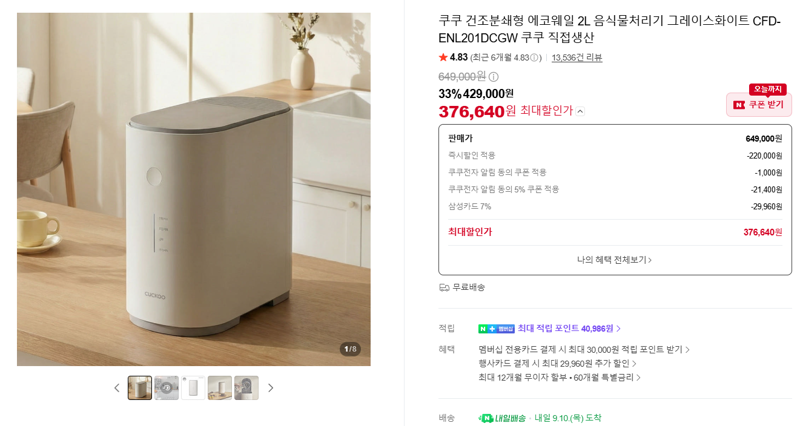Collapse the 최대할인가 price breakdown chevron

coord(580,111)
